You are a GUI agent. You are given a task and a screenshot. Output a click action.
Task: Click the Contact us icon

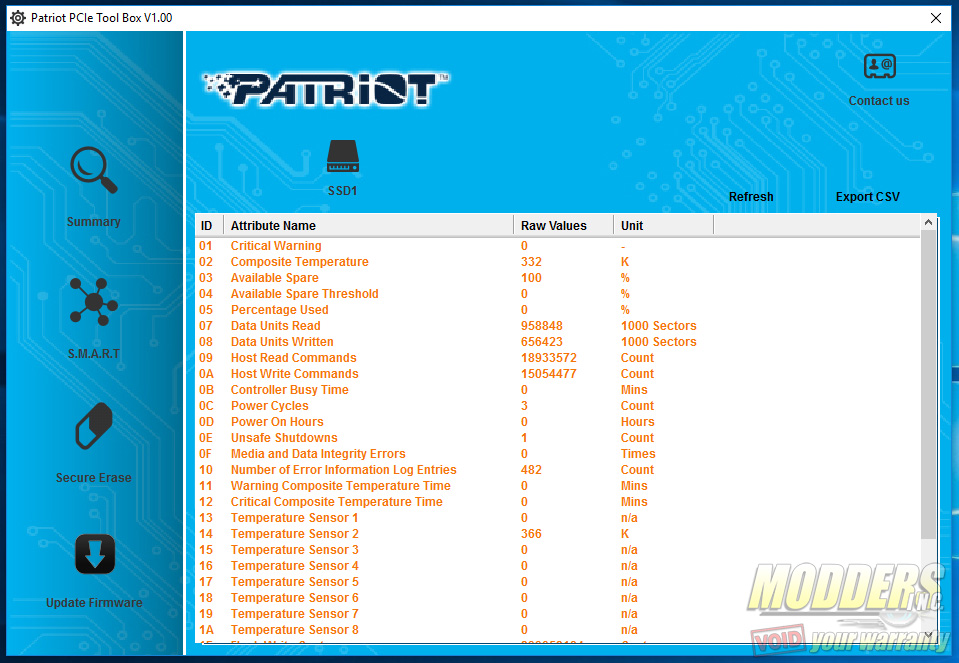879,67
